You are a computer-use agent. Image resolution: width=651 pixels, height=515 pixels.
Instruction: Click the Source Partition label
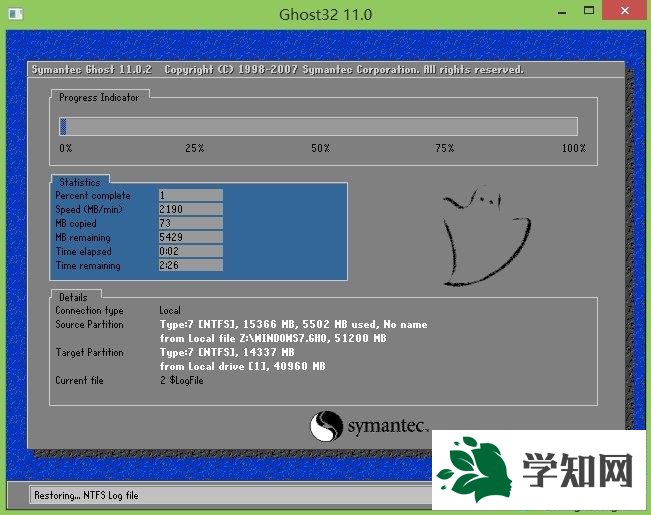pos(89,324)
